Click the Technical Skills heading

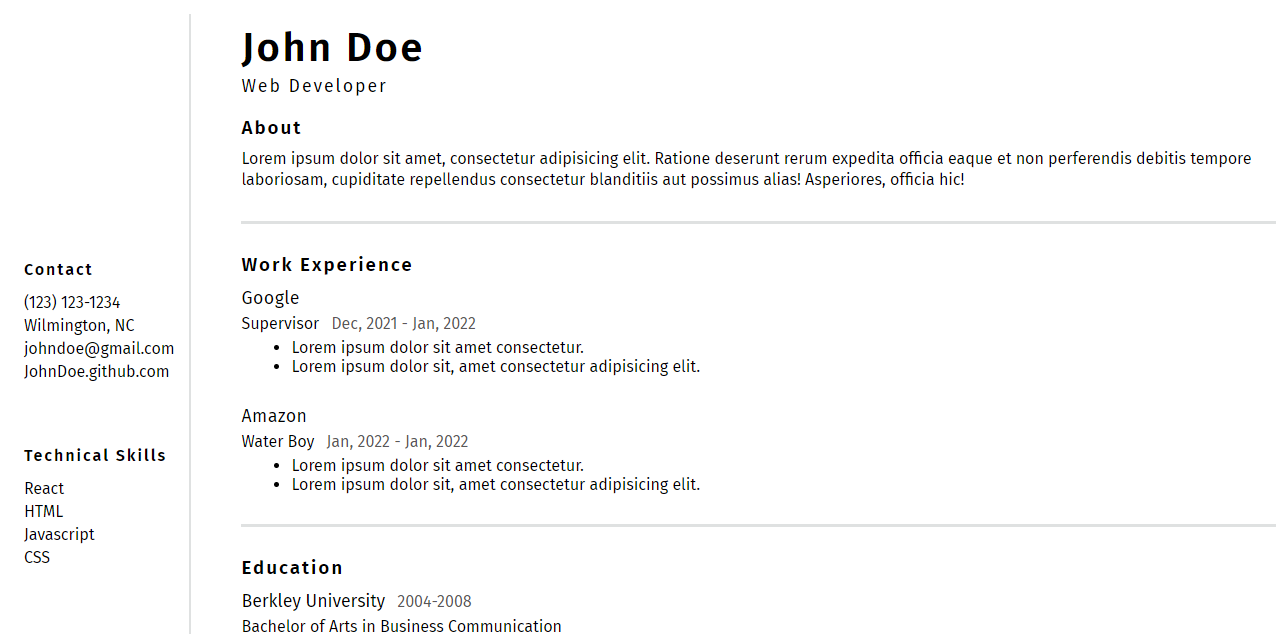click(x=95, y=455)
